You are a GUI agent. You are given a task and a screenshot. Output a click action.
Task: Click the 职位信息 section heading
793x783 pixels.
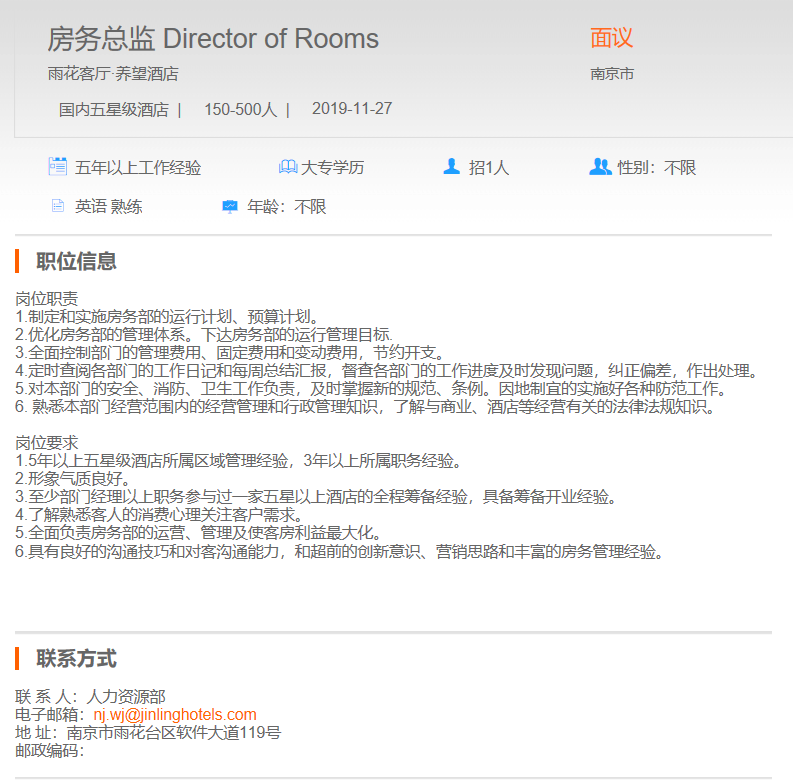[x=76, y=262]
